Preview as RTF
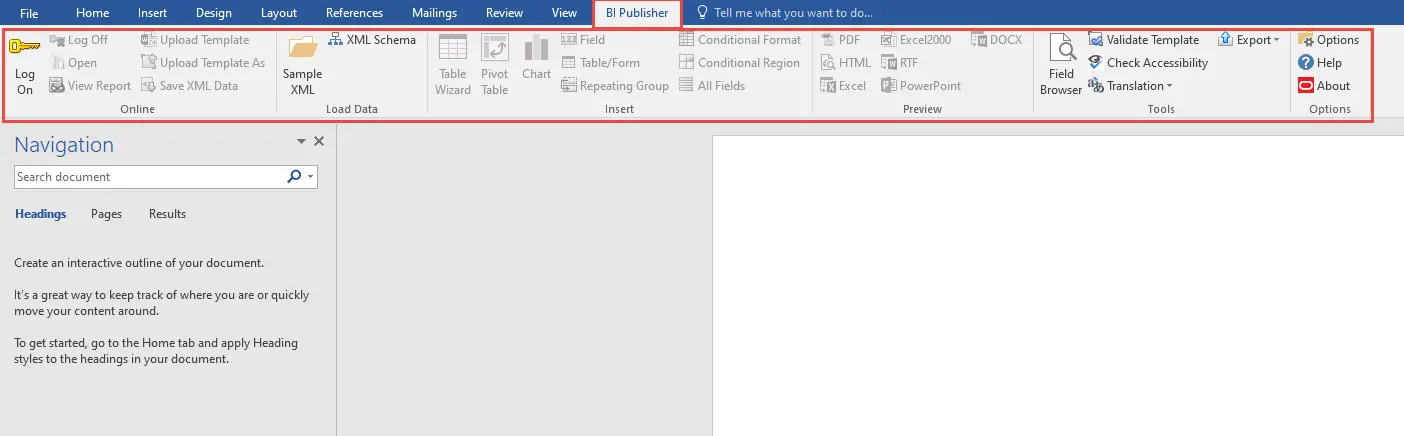 pyautogui.click(x=900, y=63)
